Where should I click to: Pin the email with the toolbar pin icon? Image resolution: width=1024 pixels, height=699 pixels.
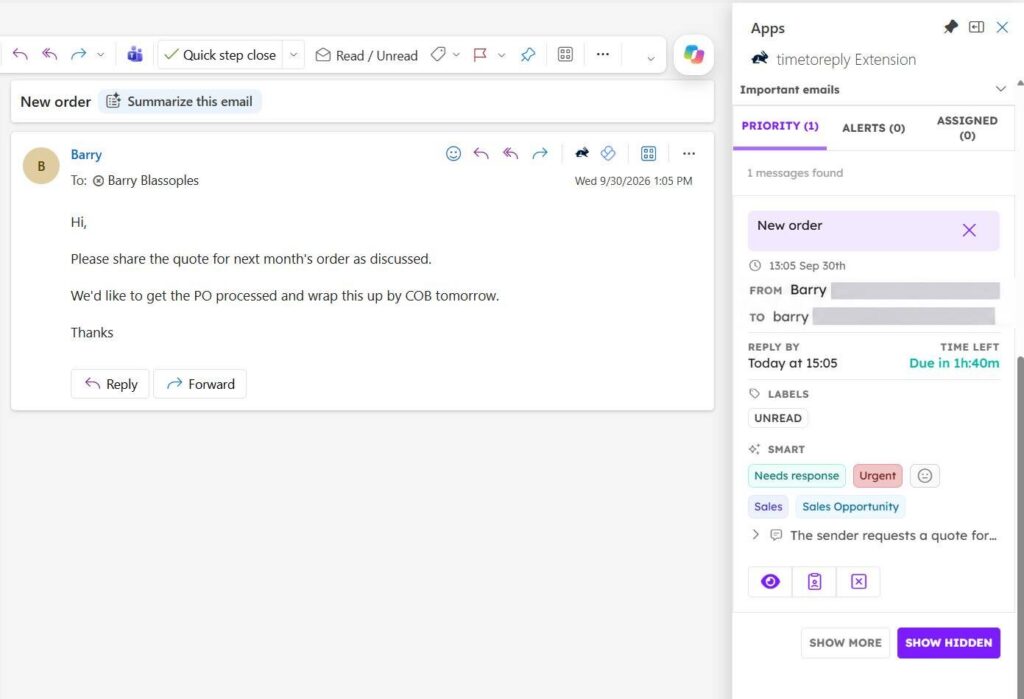click(528, 55)
